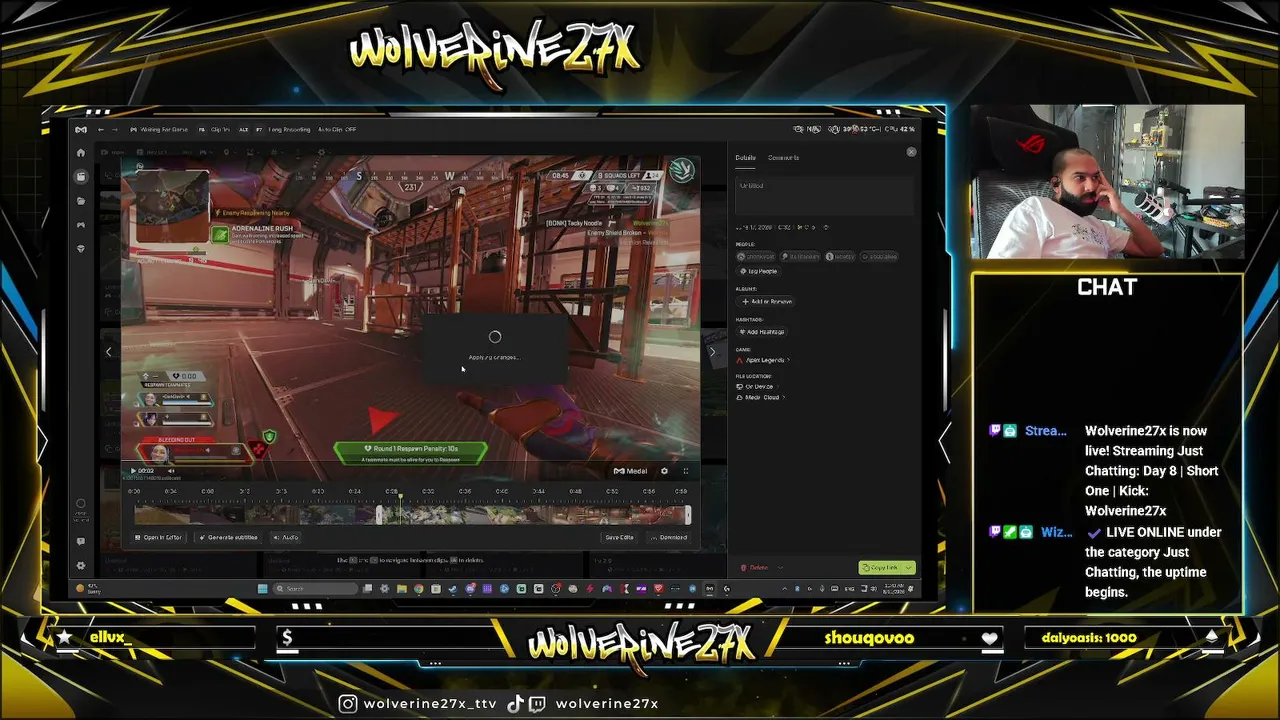
Task: Open Medal home from the sidebar
Action: click(81, 153)
